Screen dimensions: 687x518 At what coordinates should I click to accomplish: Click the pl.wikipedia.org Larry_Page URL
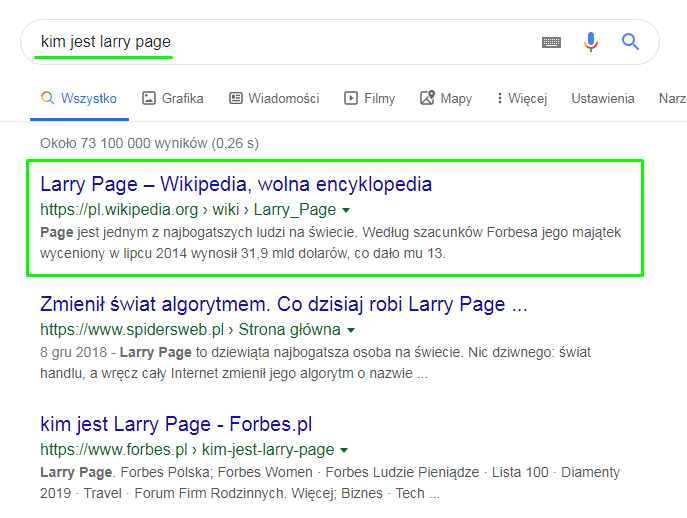pos(188,210)
